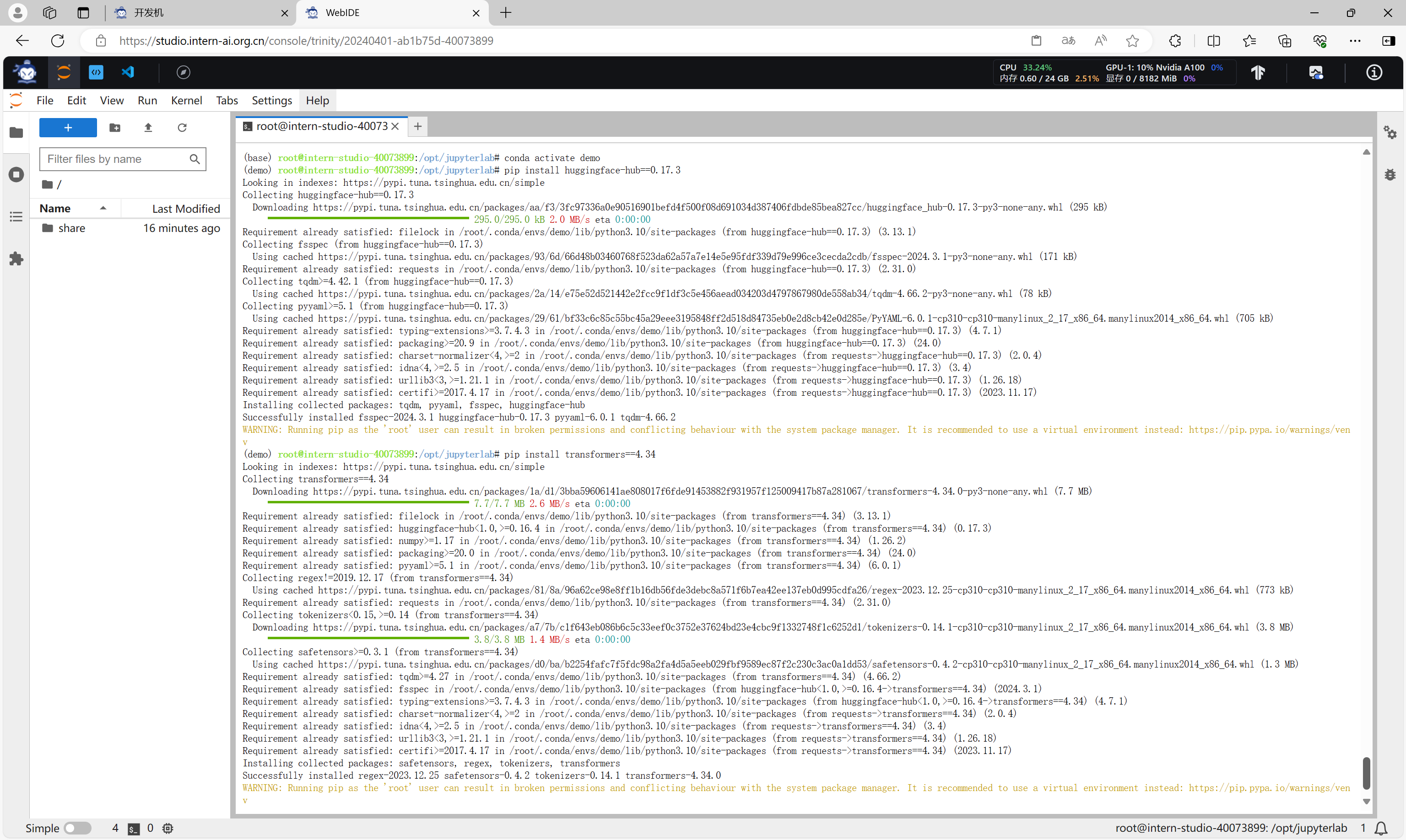This screenshot has width=1406, height=840.
Task: Open the File menu
Action: [x=45, y=100]
